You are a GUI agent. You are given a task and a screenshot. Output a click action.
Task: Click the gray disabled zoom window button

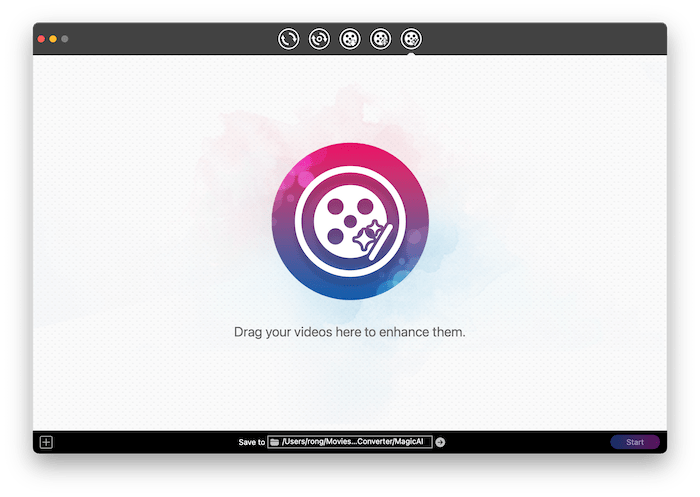click(65, 39)
